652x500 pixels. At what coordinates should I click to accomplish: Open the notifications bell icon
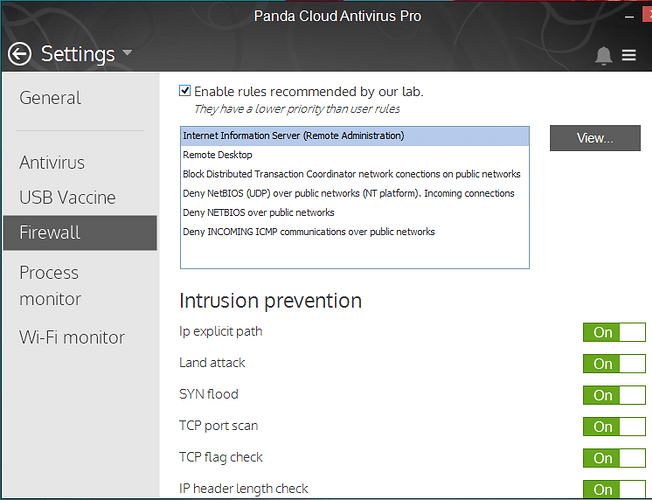point(603,56)
